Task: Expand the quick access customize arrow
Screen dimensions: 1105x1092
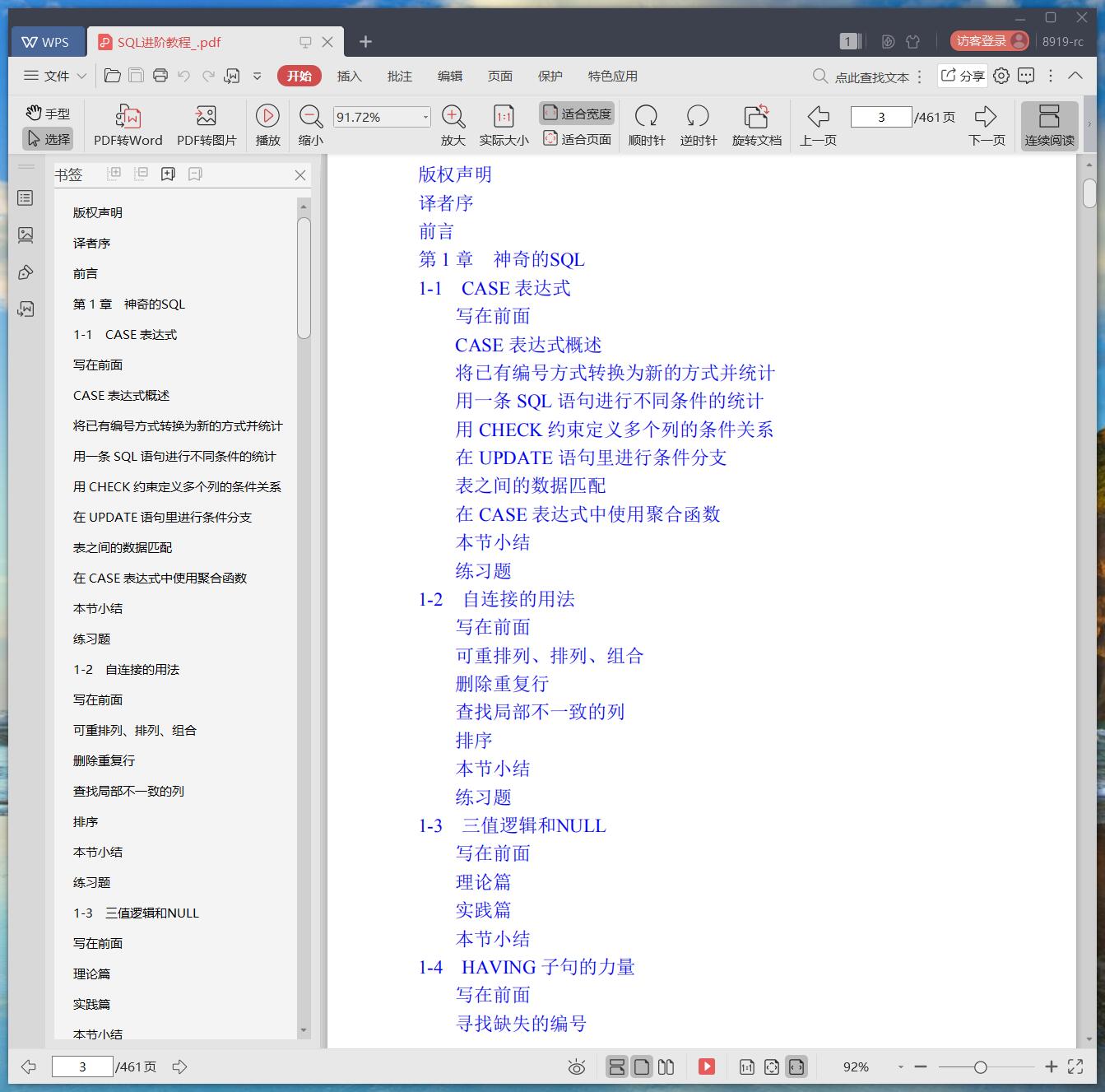Action: click(258, 76)
